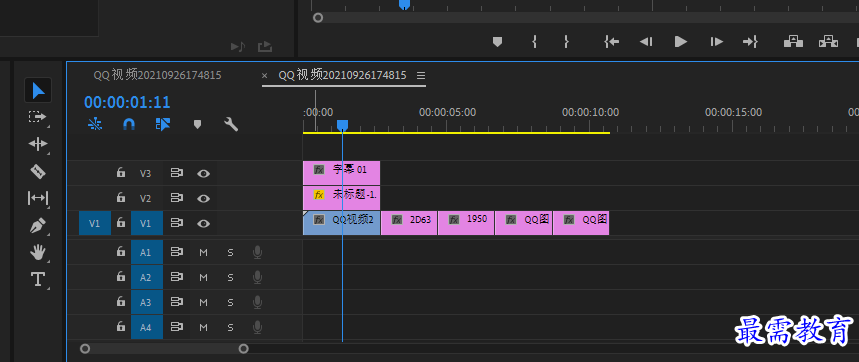
Task: Solo track A1
Action: tap(230, 252)
